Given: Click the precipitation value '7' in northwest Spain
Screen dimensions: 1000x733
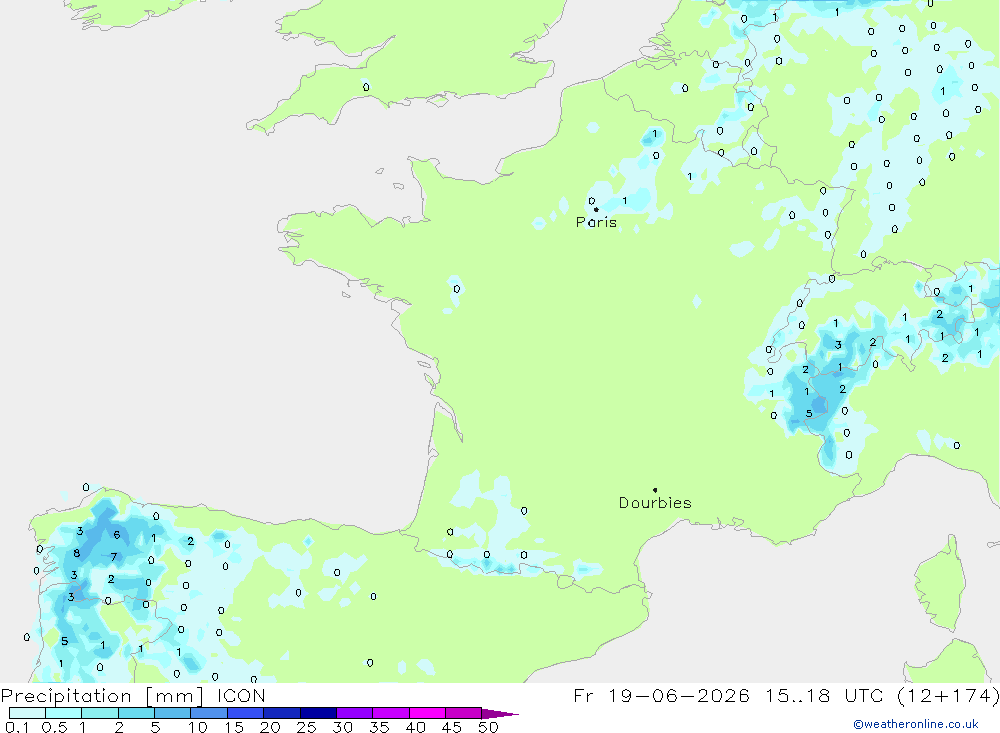Looking at the screenshot, I should 114,557.
